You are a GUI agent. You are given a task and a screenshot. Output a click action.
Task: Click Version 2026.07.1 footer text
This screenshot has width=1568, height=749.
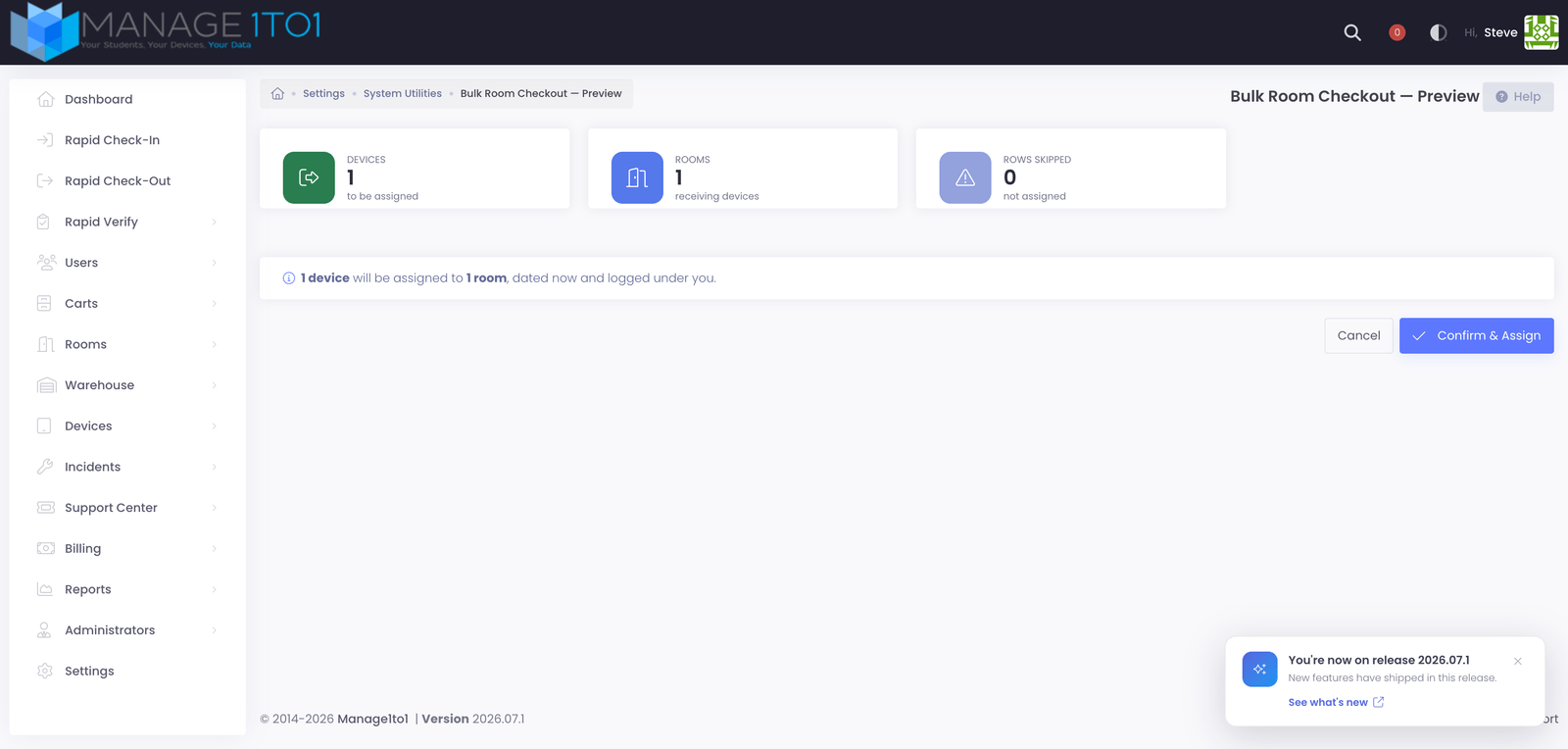[473, 719]
